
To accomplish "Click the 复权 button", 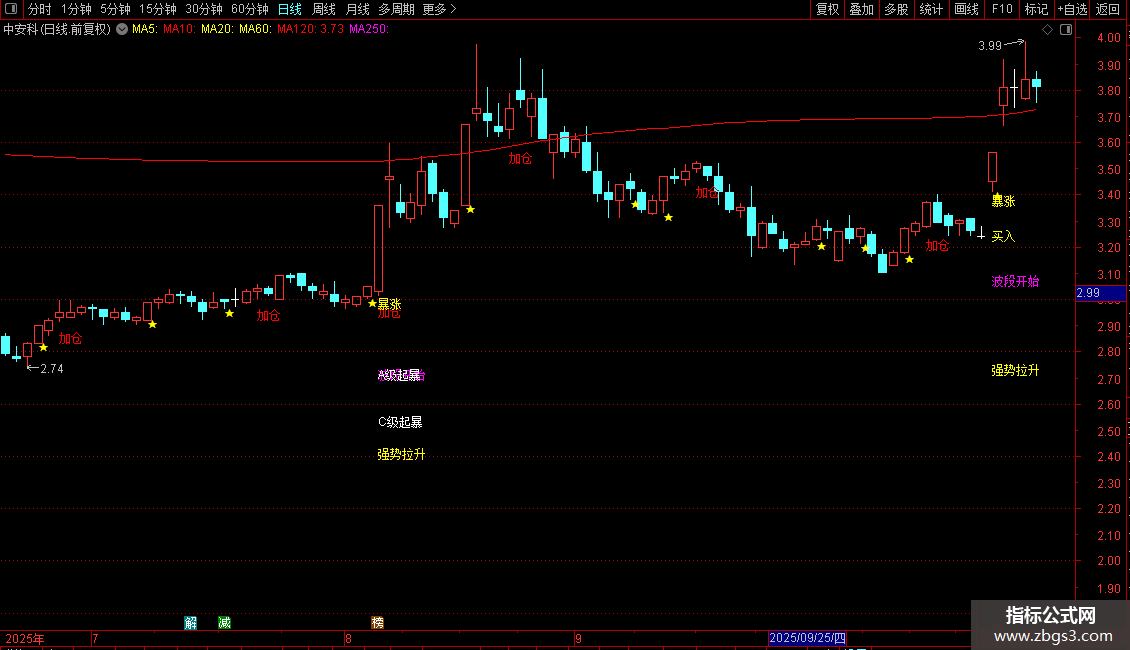I will [x=827, y=9].
